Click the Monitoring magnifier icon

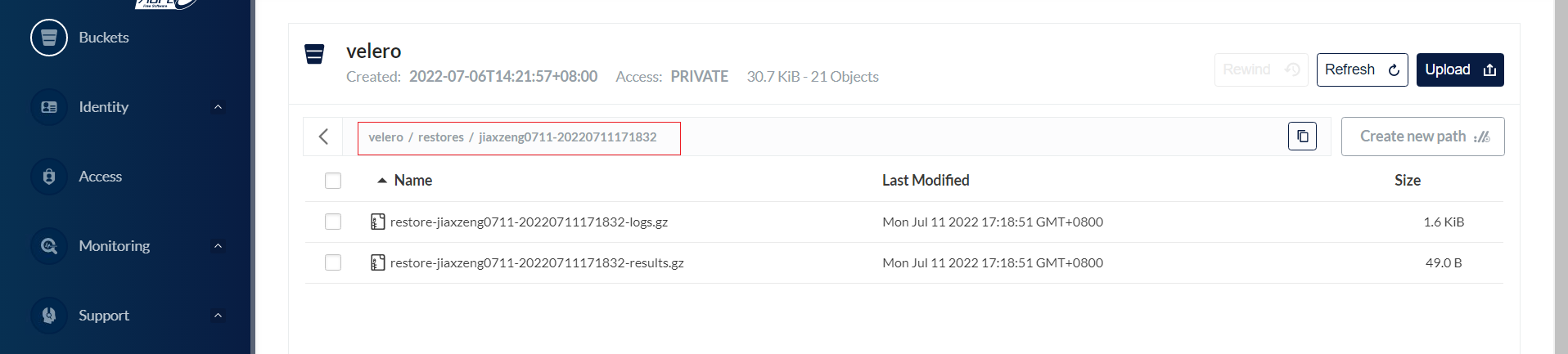tap(49, 246)
